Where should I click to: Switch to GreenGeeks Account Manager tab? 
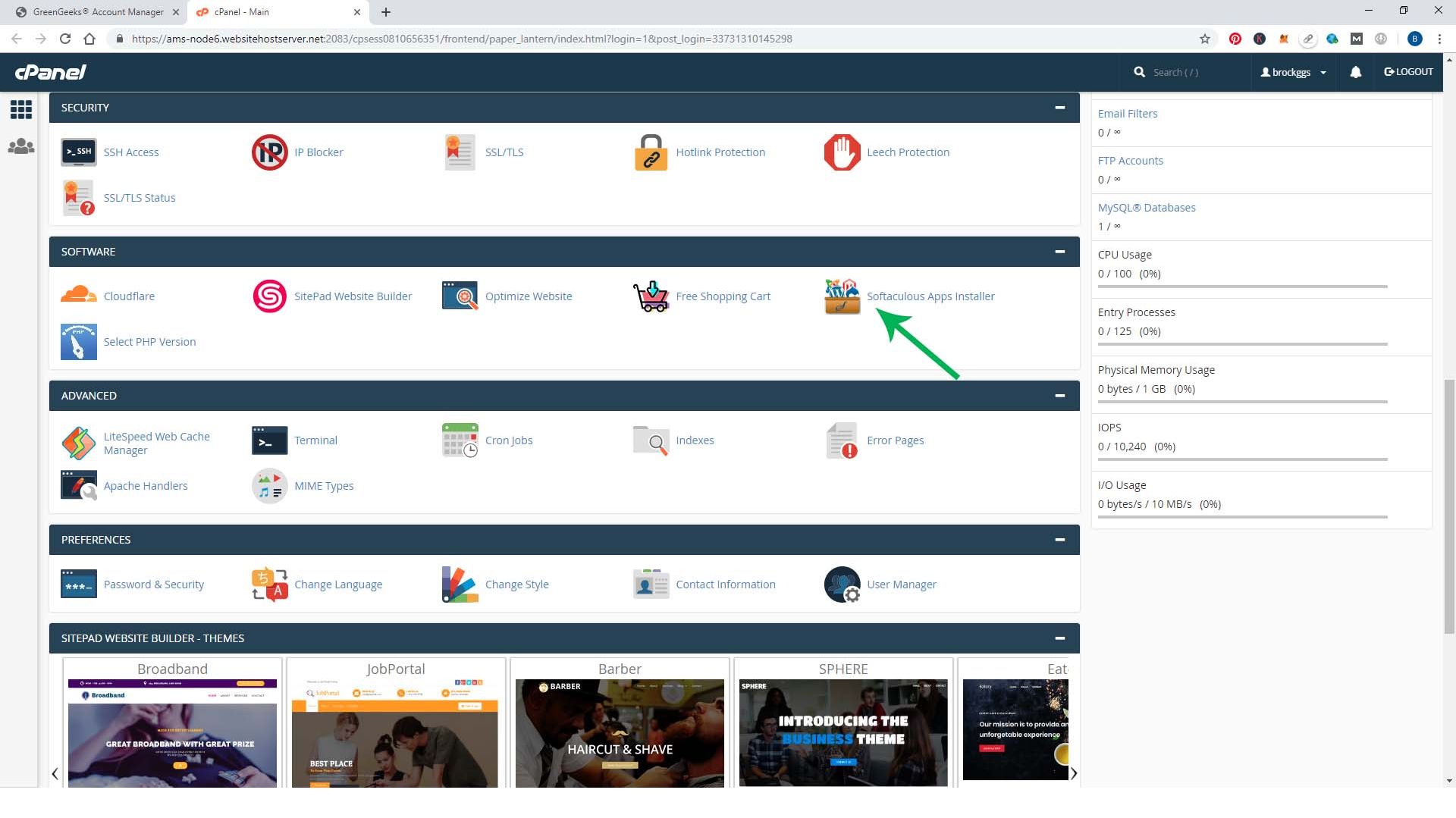97,12
